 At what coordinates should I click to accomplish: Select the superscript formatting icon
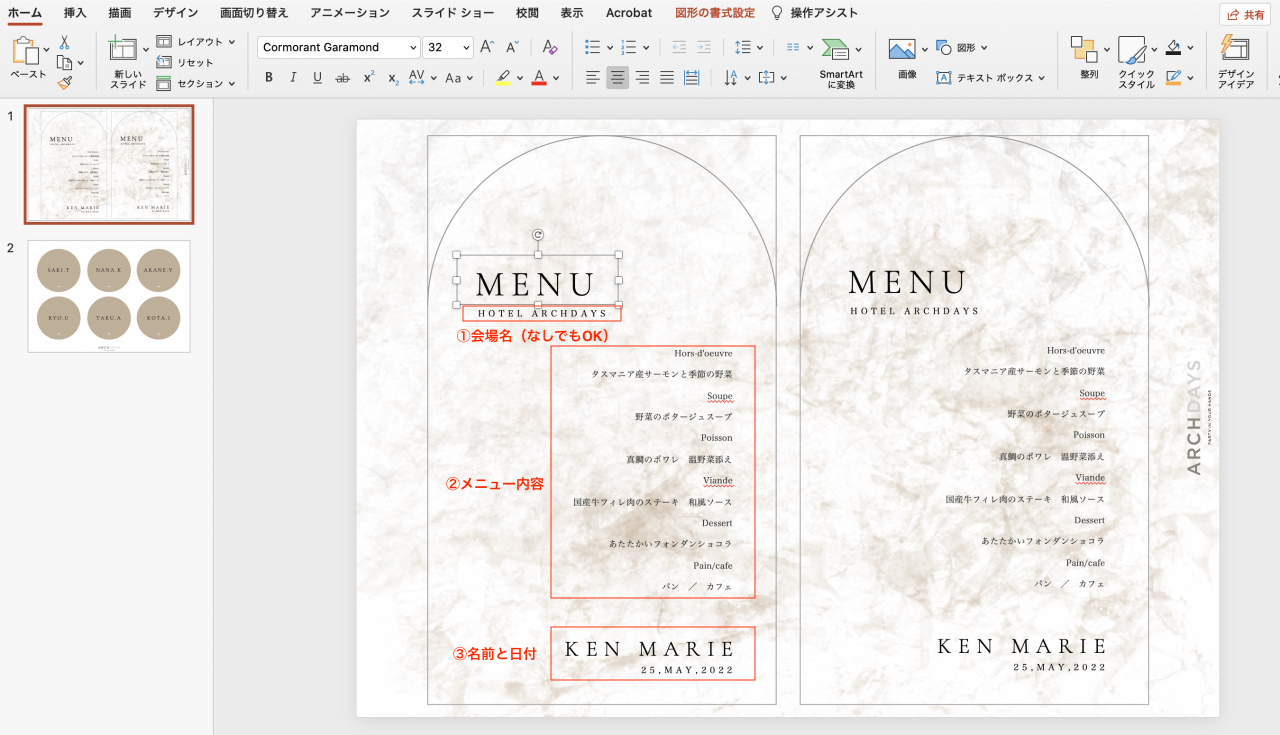(366, 76)
